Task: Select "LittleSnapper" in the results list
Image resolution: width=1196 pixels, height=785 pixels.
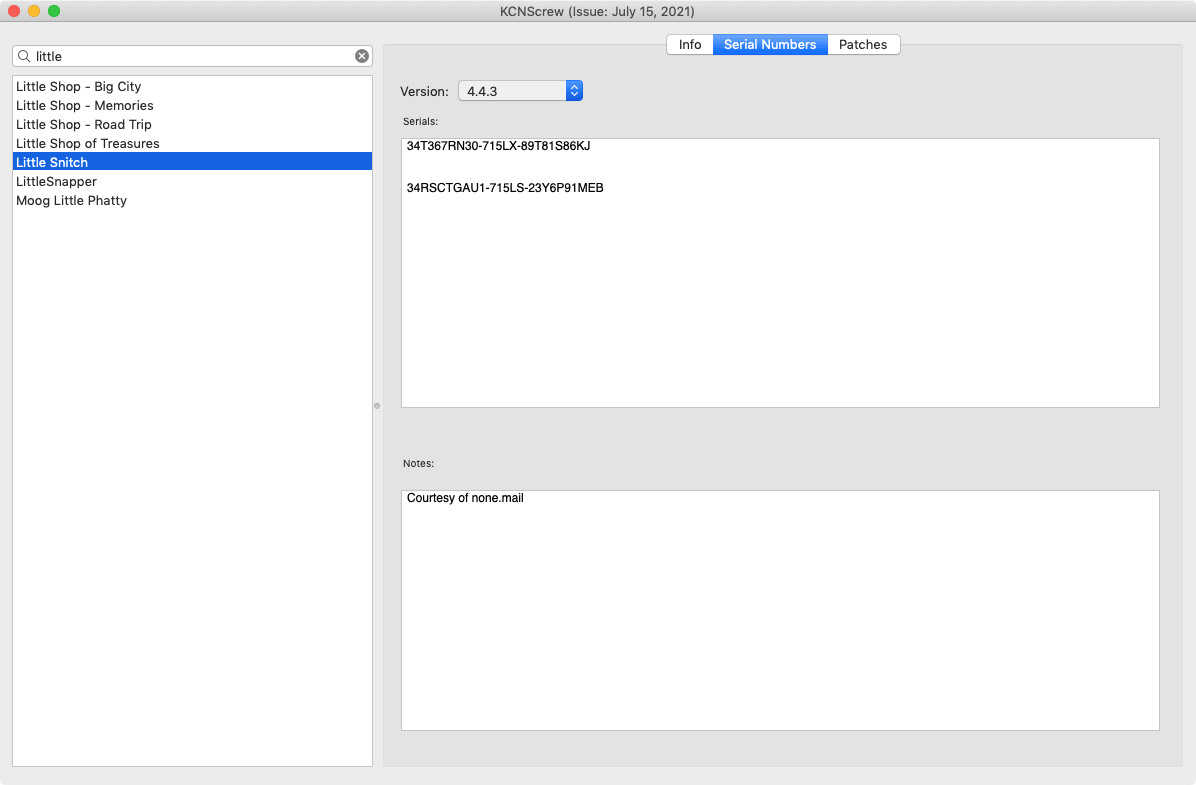Action: [x=56, y=182]
